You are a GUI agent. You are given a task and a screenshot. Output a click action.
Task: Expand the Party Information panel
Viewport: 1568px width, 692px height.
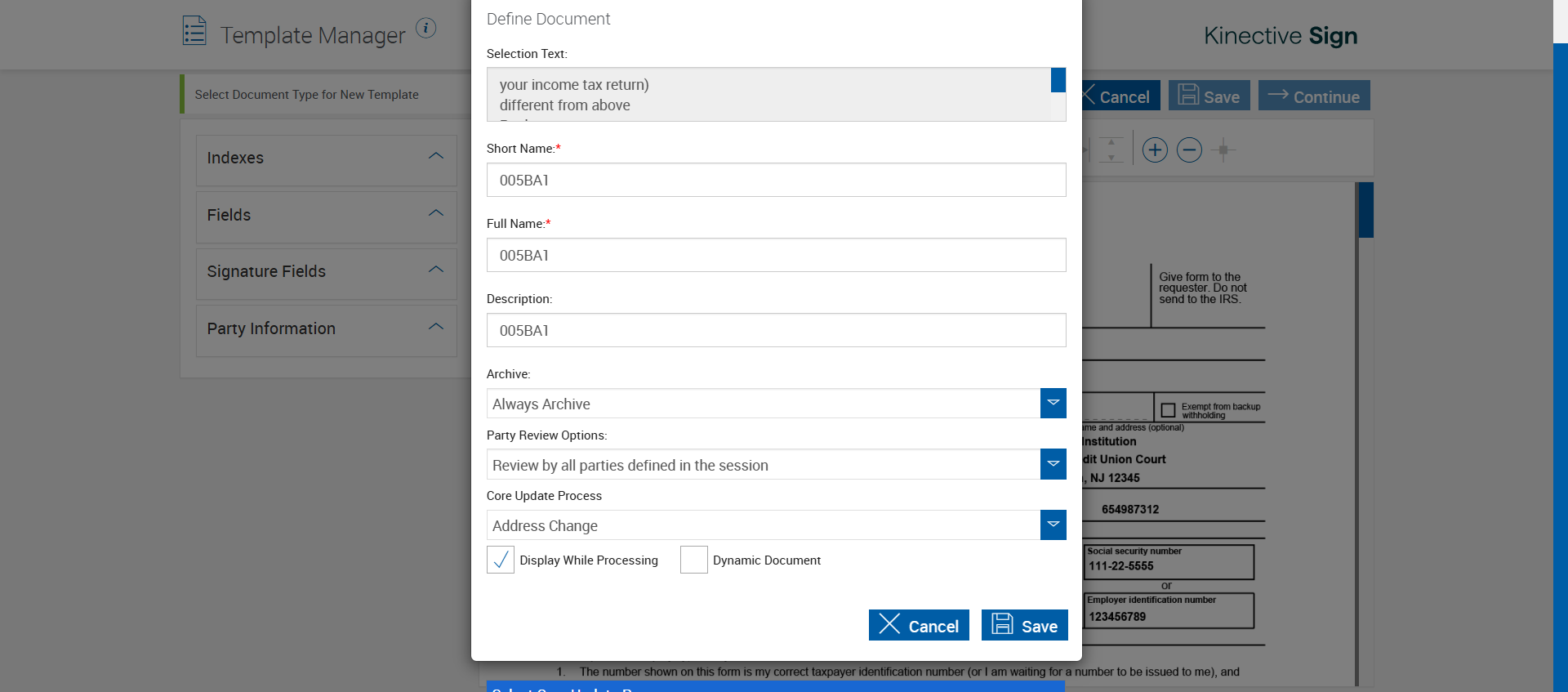tap(327, 330)
